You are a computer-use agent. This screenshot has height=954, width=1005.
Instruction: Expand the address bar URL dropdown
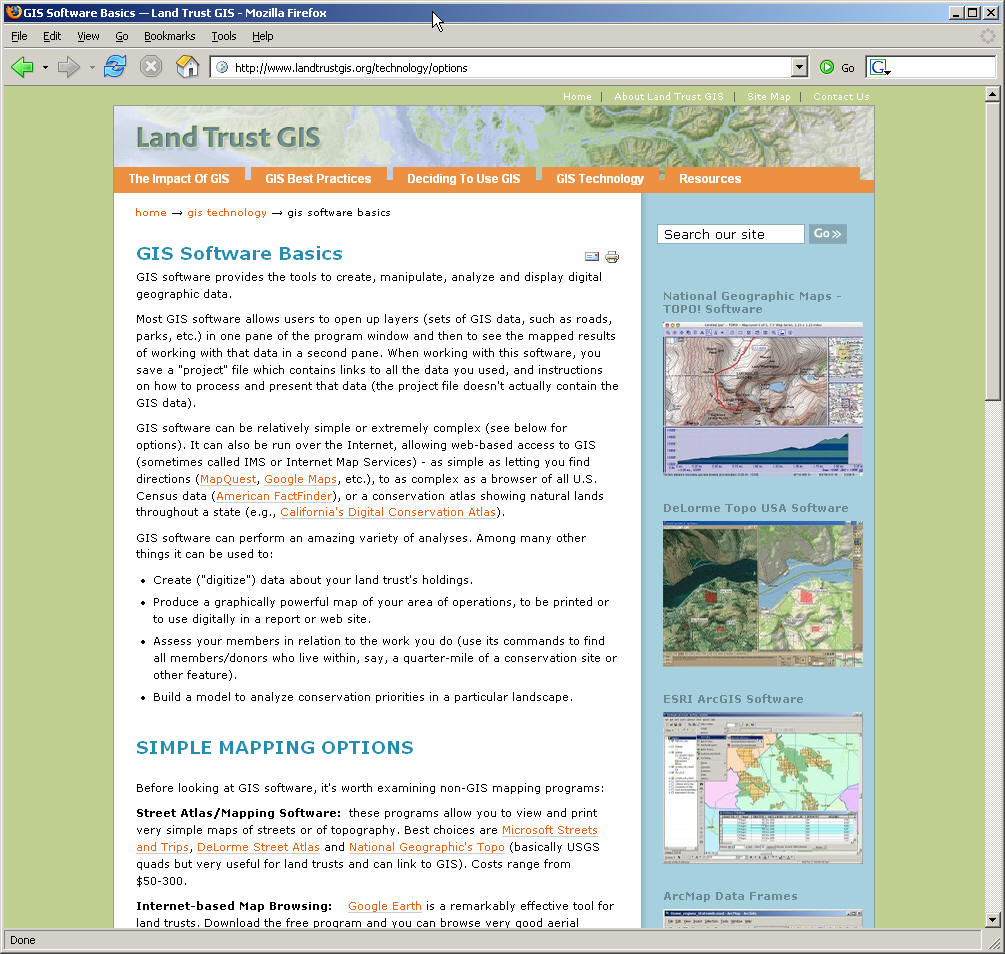pyautogui.click(x=799, y=67)
